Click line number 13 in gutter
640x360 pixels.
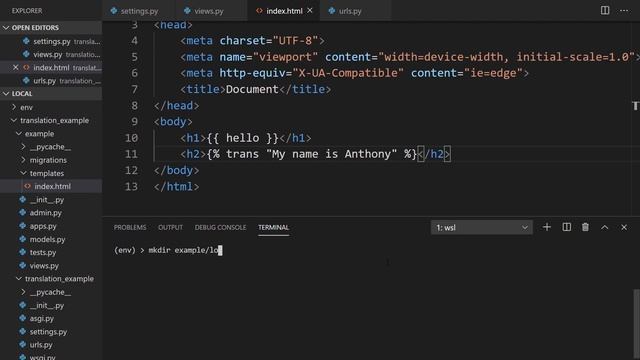[x=131, y=187]
